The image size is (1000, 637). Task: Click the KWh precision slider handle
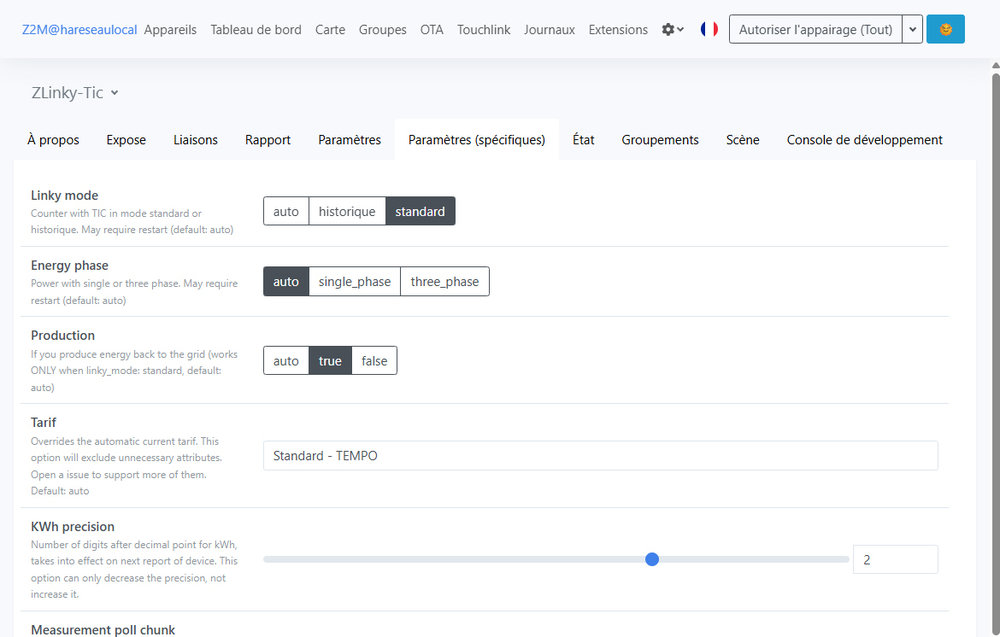pos(652,559)
